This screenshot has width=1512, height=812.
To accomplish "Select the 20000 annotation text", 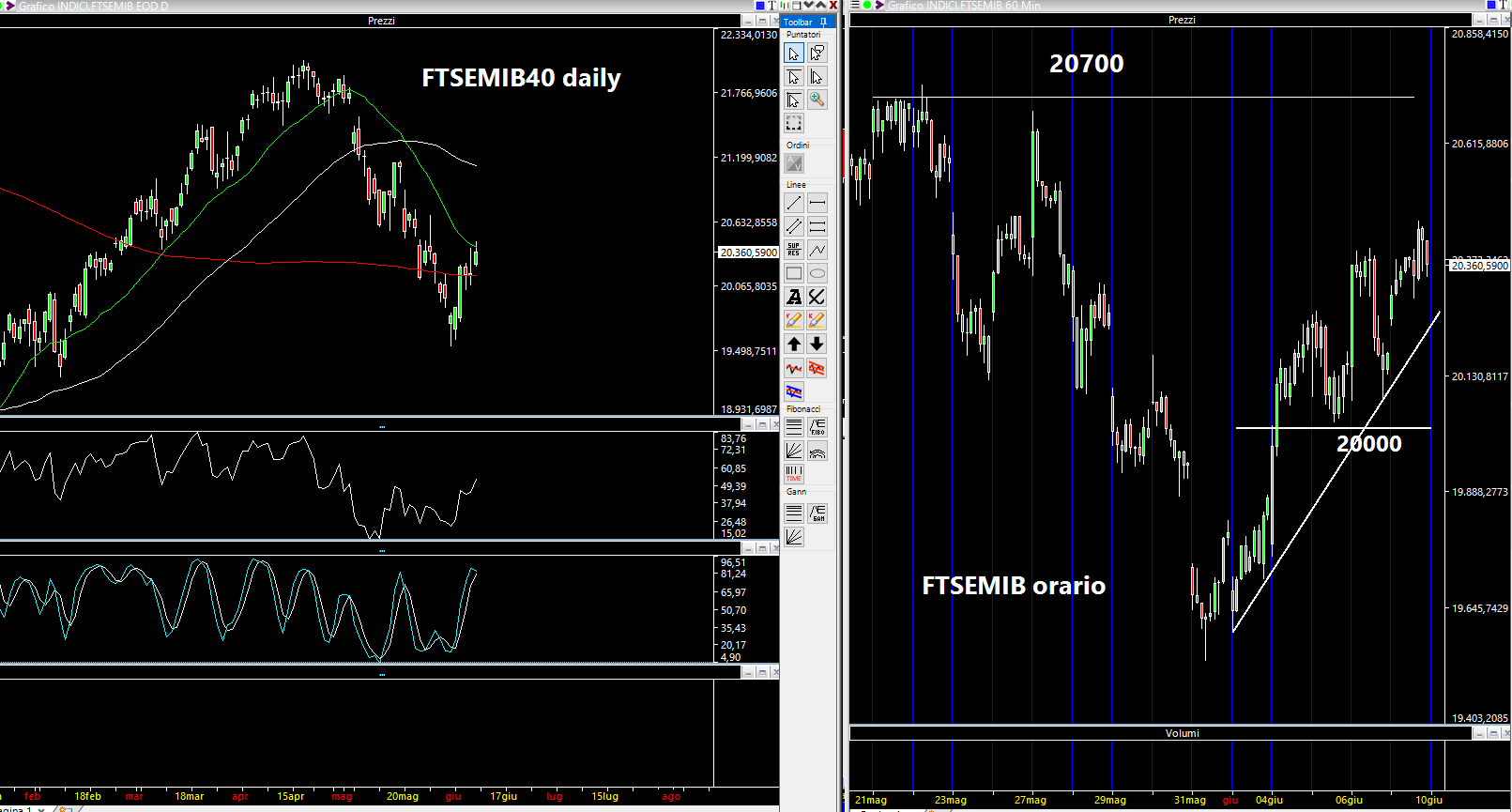I will pyautogui.click(x=1369, y=444).
